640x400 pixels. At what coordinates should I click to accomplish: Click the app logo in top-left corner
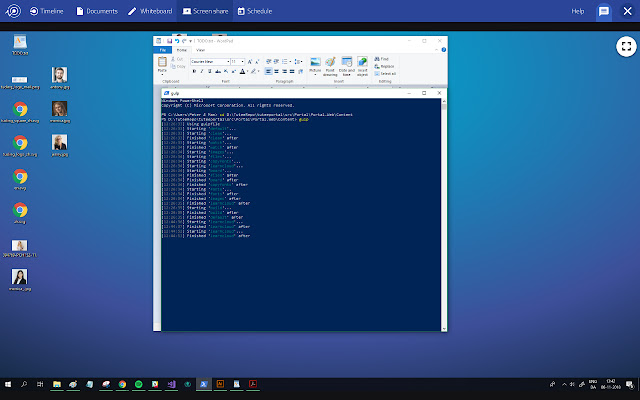pyautogui.click(x=13, y=11)
